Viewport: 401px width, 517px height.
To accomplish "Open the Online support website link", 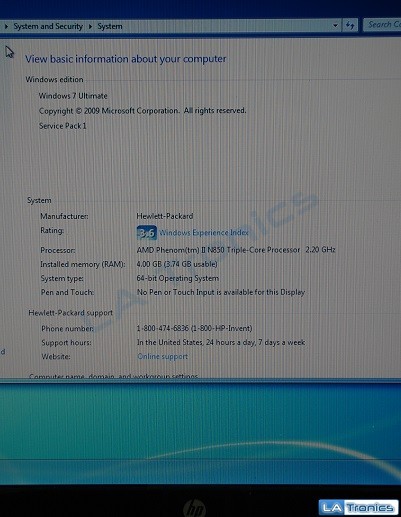I will [x=162, y=356].
